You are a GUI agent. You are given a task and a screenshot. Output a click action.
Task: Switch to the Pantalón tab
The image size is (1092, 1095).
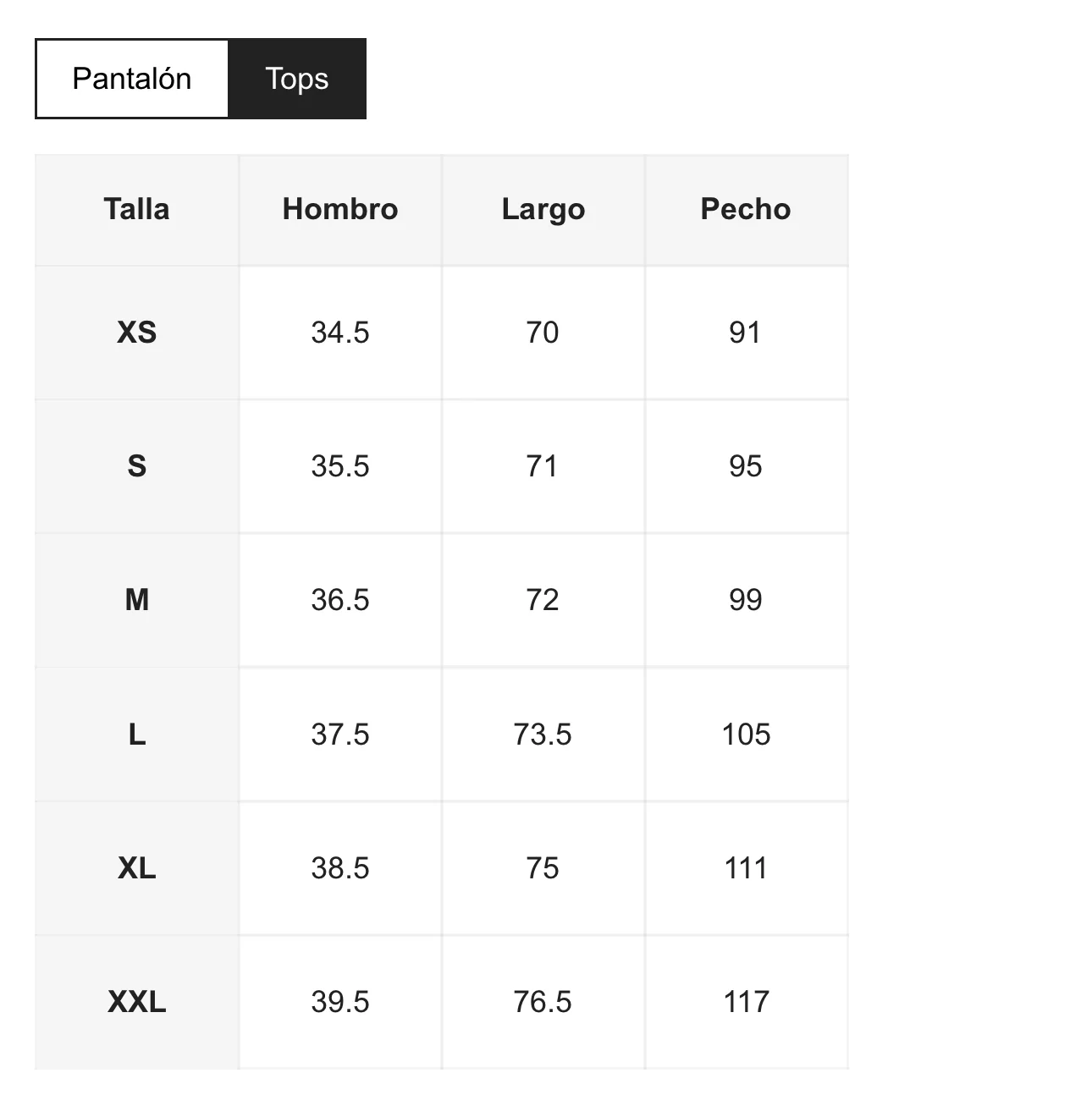click(x=132, y=79)
